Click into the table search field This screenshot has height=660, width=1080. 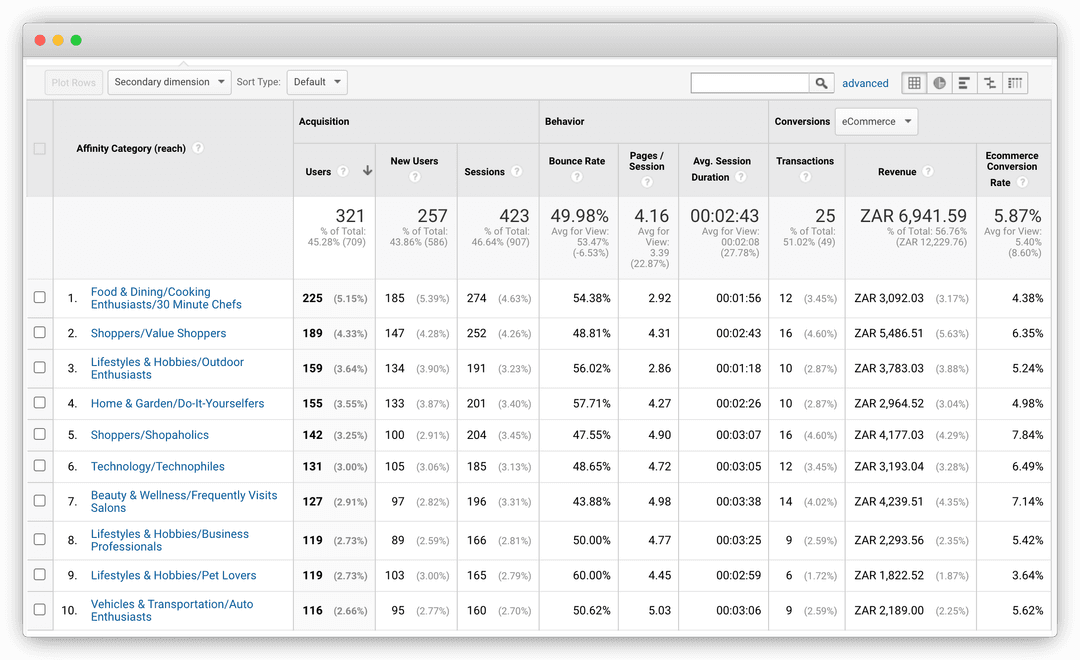click(749, 83)
